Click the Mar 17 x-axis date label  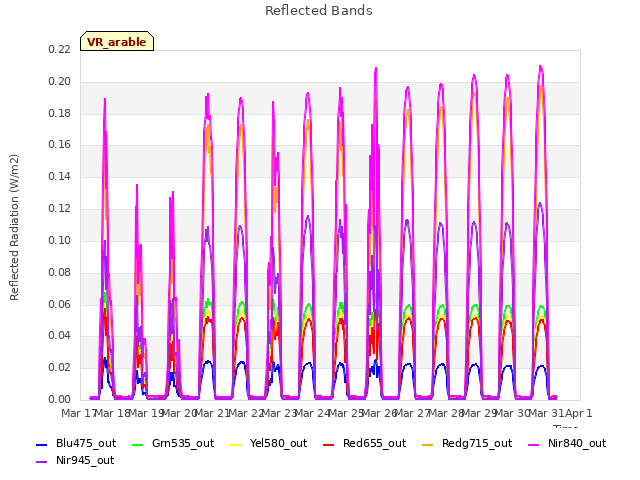click(79, 413)
